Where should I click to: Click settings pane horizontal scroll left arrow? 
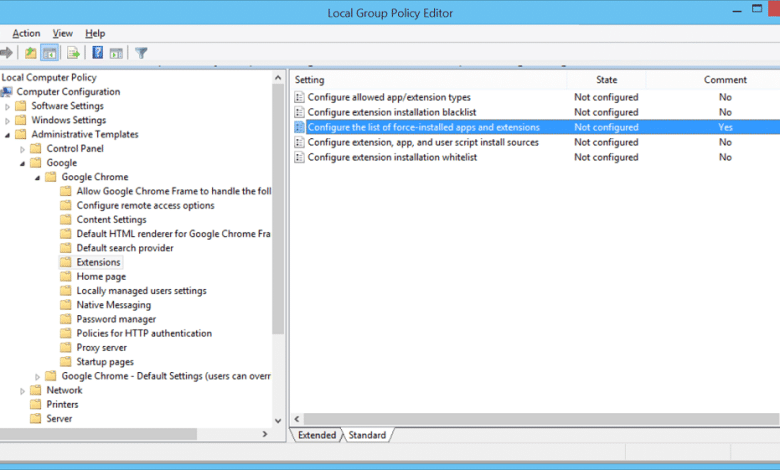point(297,419)
